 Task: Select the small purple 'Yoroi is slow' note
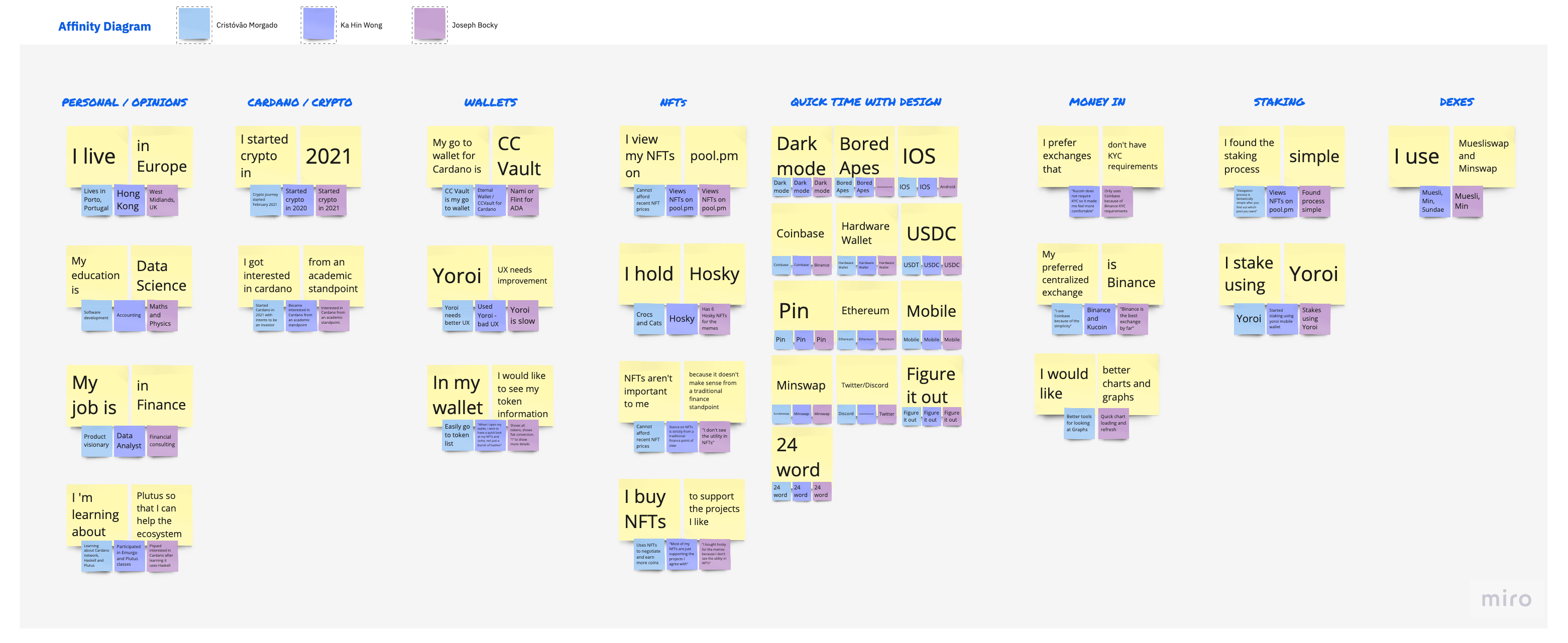tap(523, 316)
